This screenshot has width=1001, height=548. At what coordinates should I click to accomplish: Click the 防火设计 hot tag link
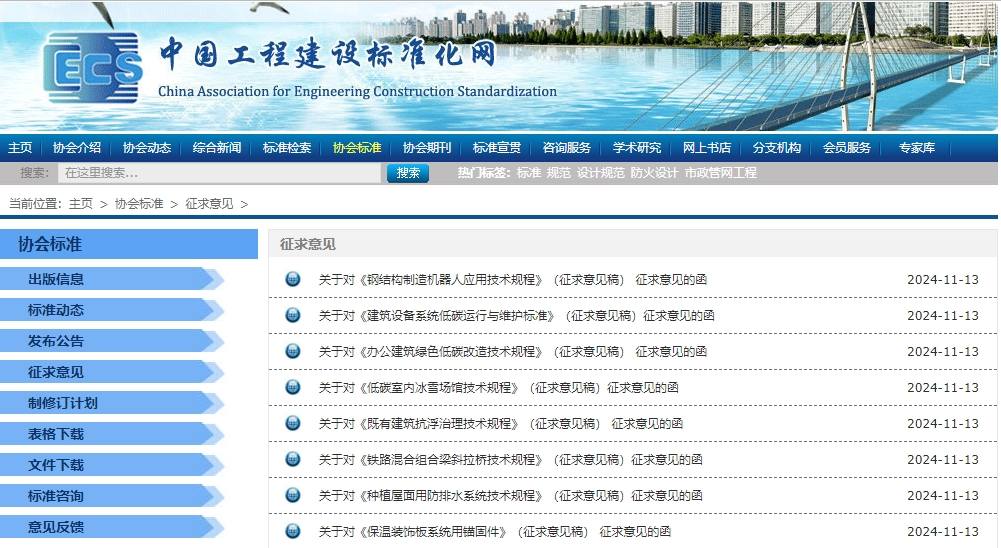654,173
